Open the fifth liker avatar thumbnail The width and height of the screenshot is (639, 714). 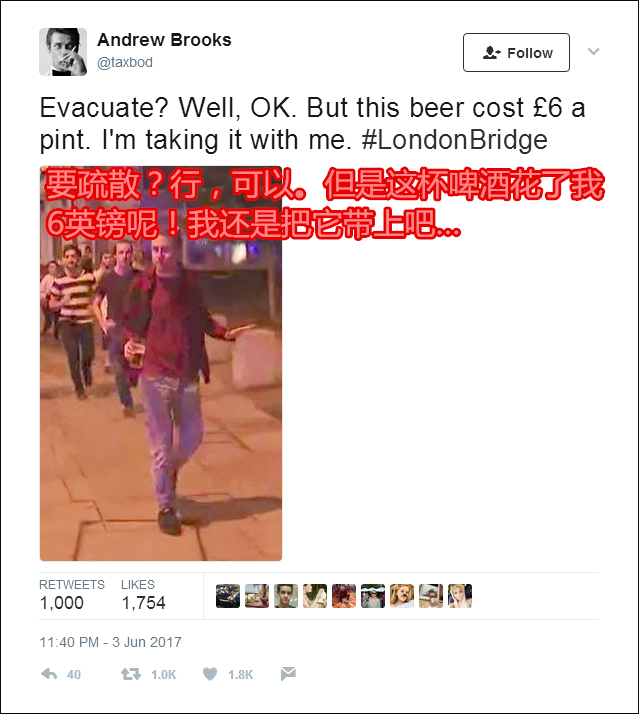344,596
